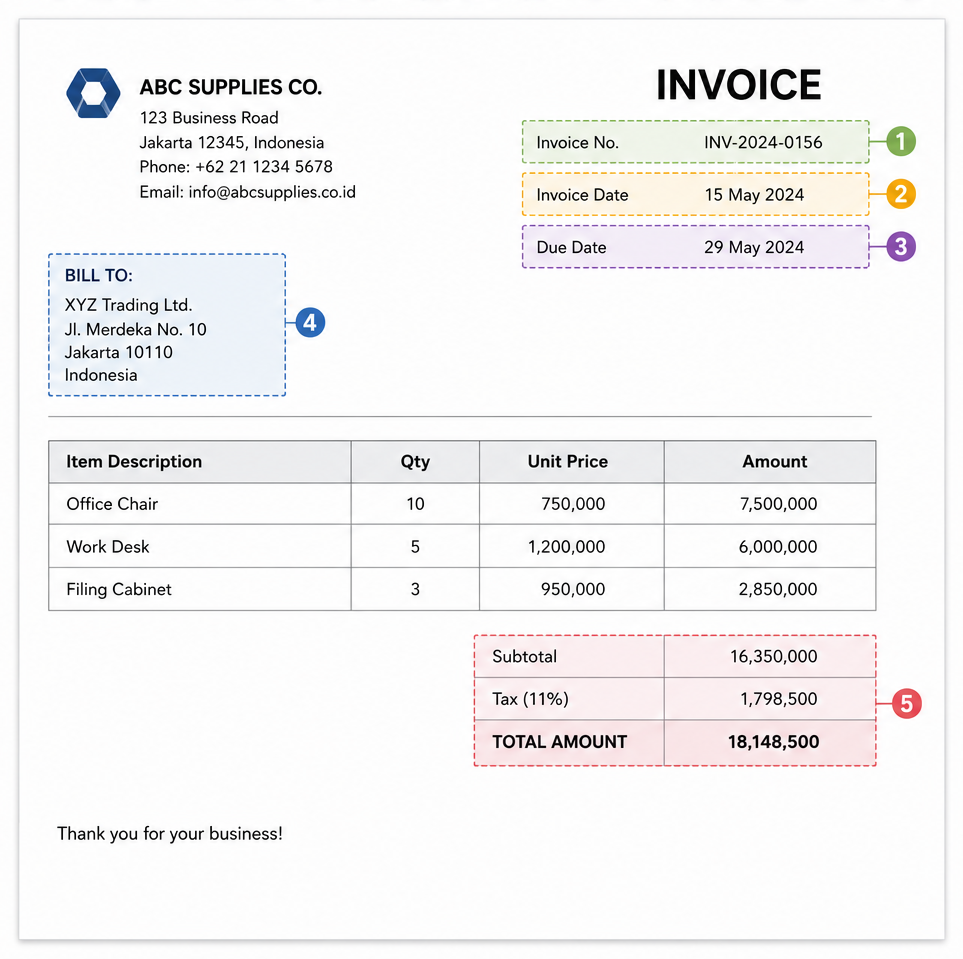Viewport: 963px width, 959px height.
Task: Click the Due Date label
Action: pyautogui.click(x=571, y=247)
